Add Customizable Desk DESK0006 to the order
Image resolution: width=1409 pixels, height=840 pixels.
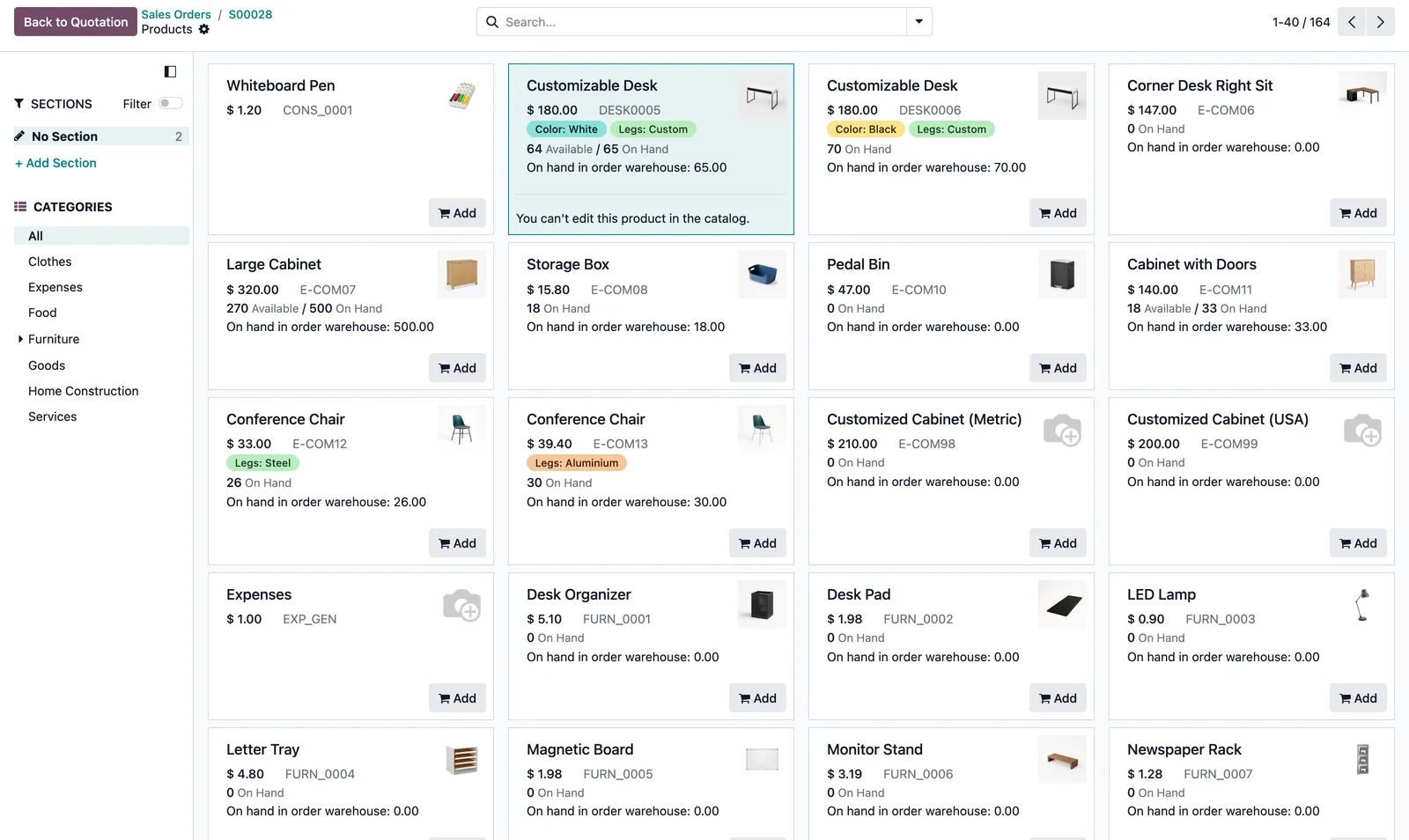click(x=1058, y=213)
